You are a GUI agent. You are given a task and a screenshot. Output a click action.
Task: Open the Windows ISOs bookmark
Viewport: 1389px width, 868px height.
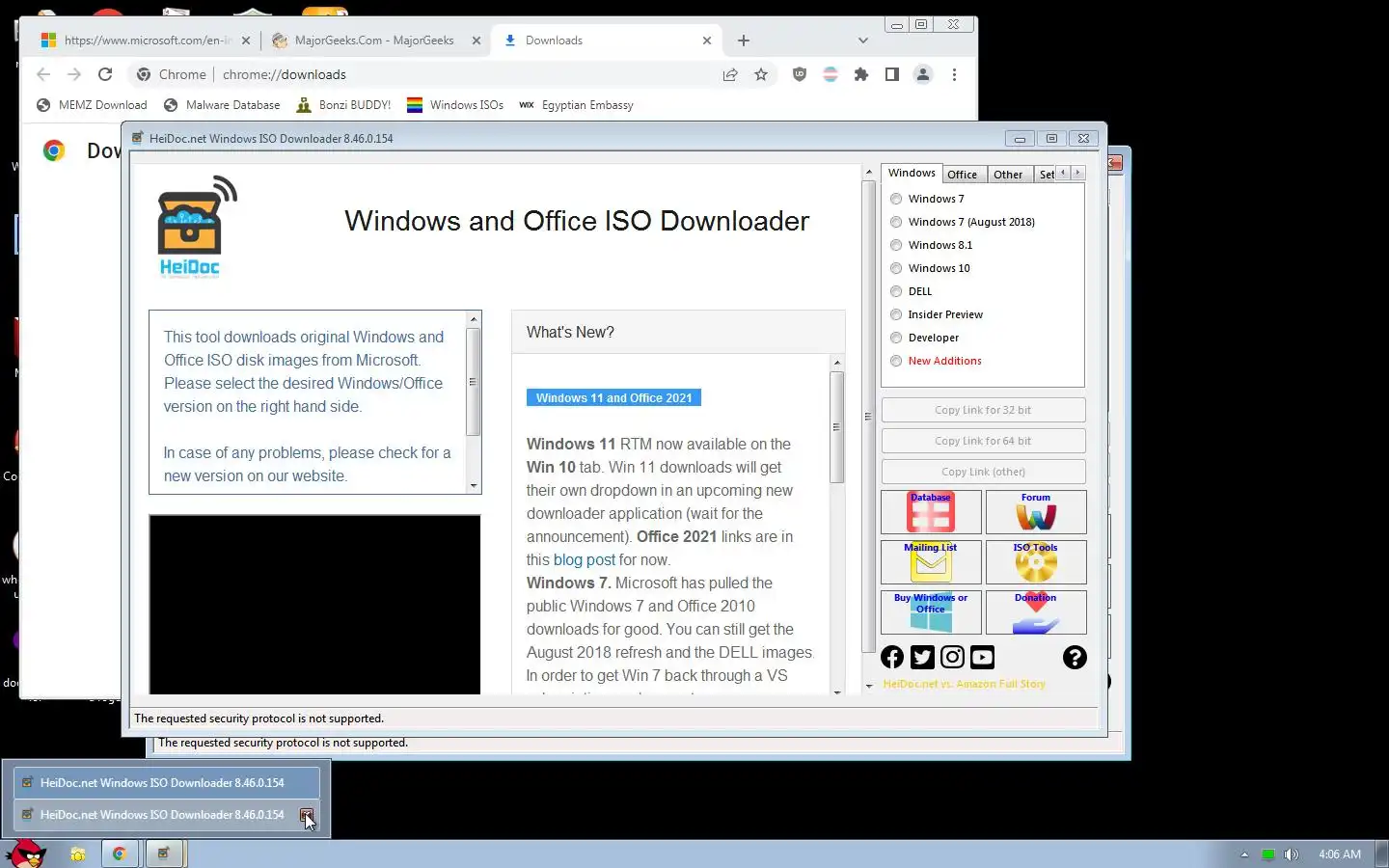(x=455, y=105)
